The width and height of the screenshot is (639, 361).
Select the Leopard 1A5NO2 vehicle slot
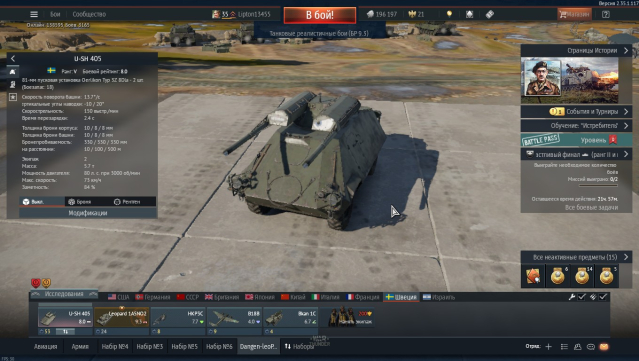click(x=121, y=318)
